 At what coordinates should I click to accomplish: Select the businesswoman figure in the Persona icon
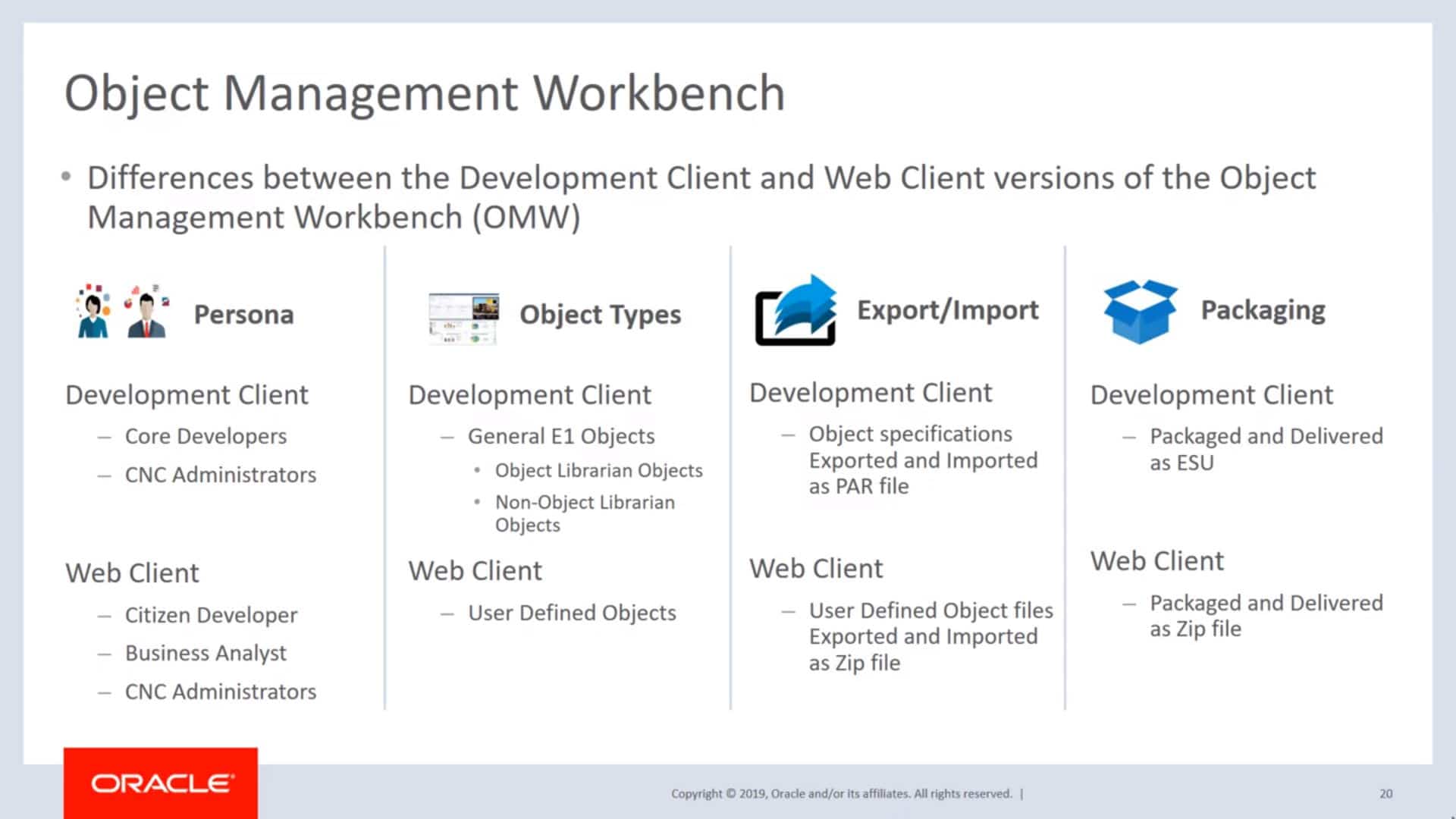click(91, 318)
